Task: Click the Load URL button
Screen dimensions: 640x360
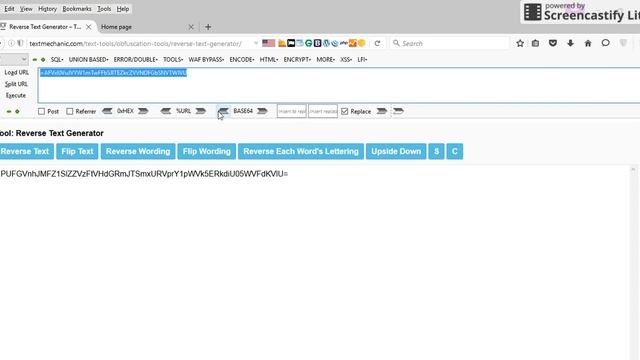Action: point(16,72)
